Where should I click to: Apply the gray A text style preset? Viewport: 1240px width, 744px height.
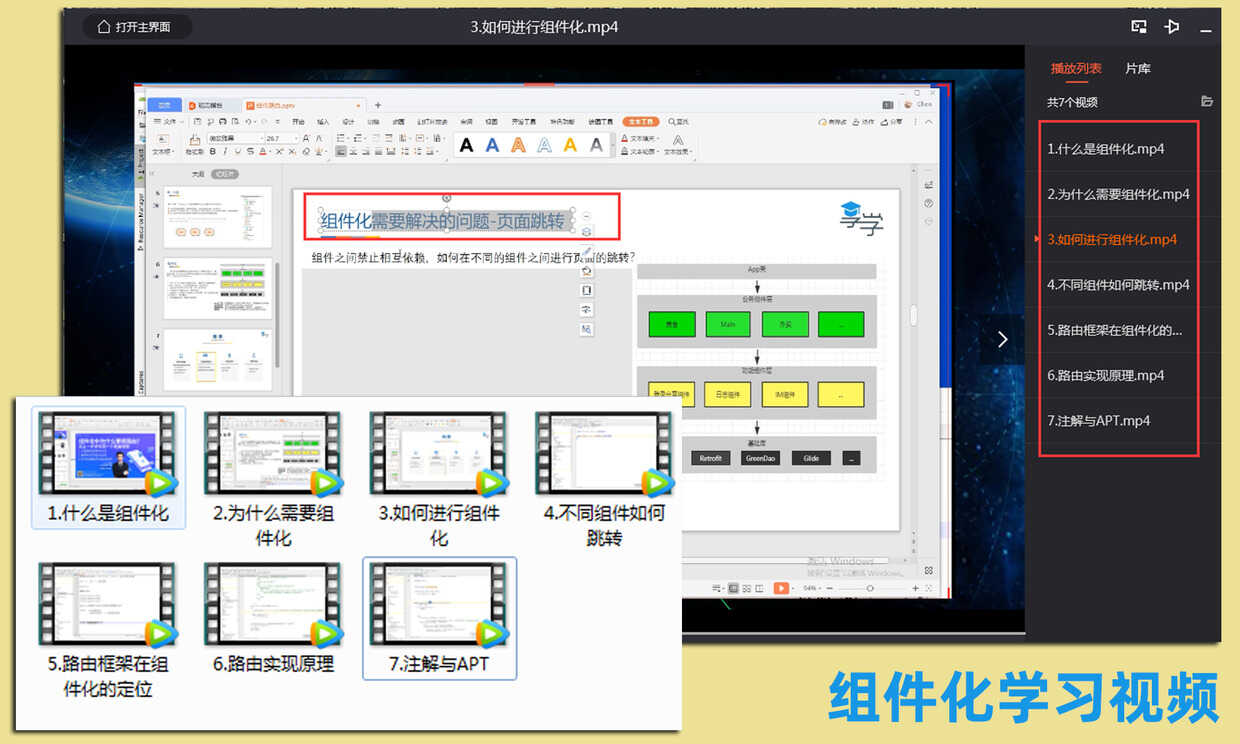(596, 145)
